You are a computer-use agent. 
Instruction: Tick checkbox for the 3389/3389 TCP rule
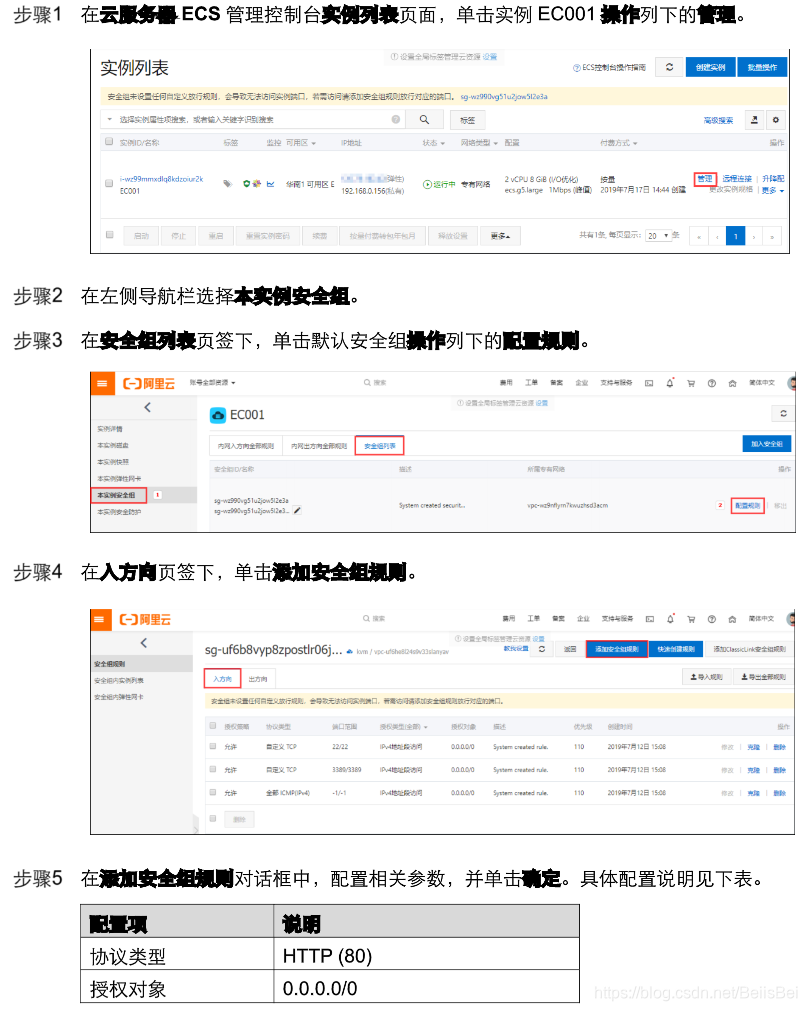point(213,769)
